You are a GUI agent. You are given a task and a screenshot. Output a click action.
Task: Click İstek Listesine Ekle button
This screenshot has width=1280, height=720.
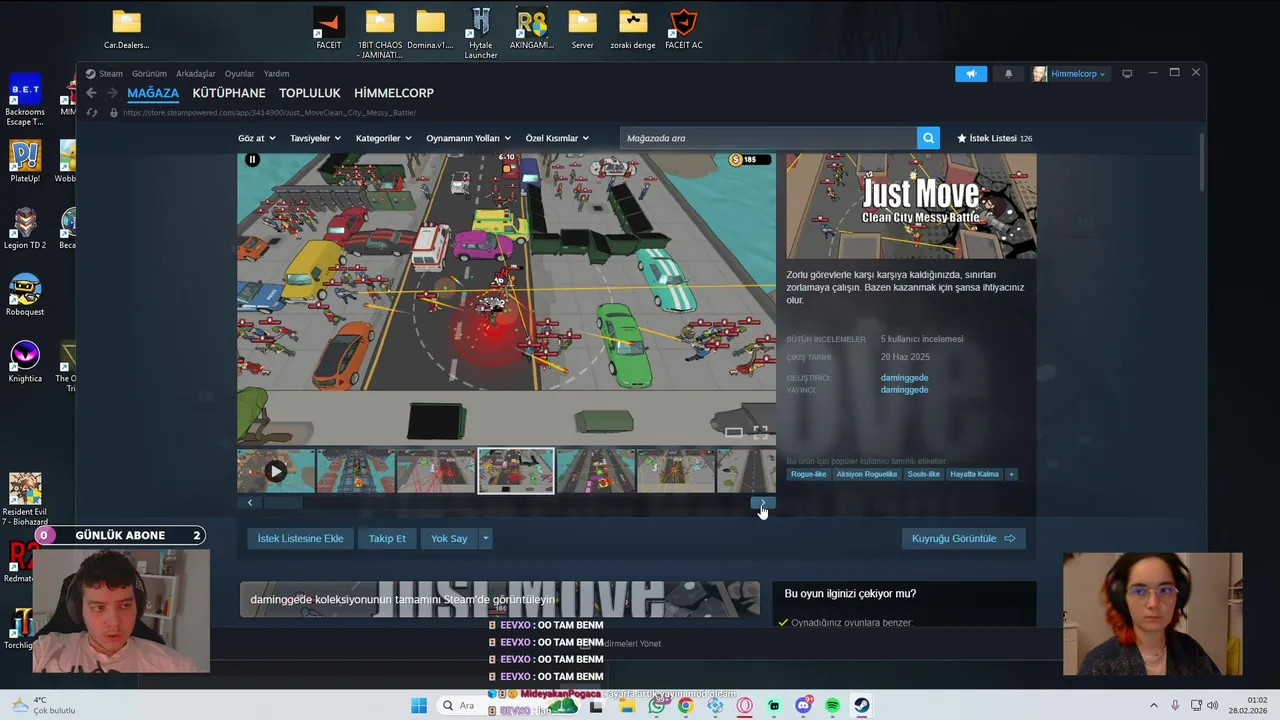[300, 538]
